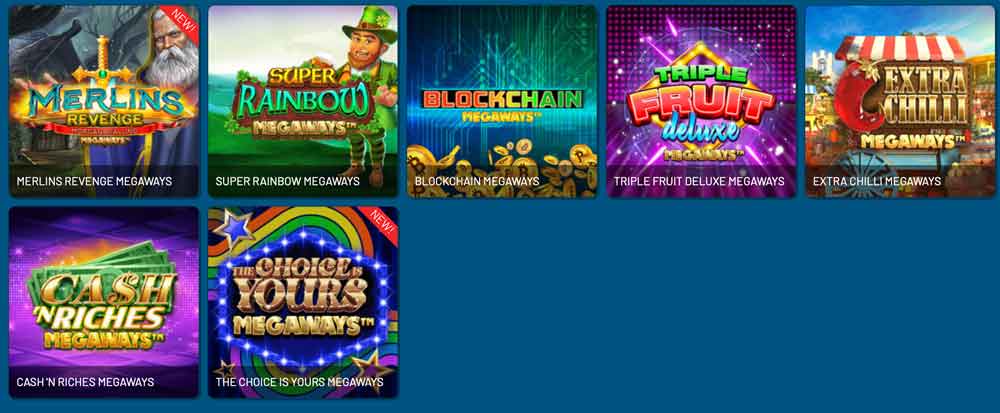Click the 'TRIPLE FRUIT DELUXE MEGAWAYS' caption

pyautogui.click(x=699, y=181)
